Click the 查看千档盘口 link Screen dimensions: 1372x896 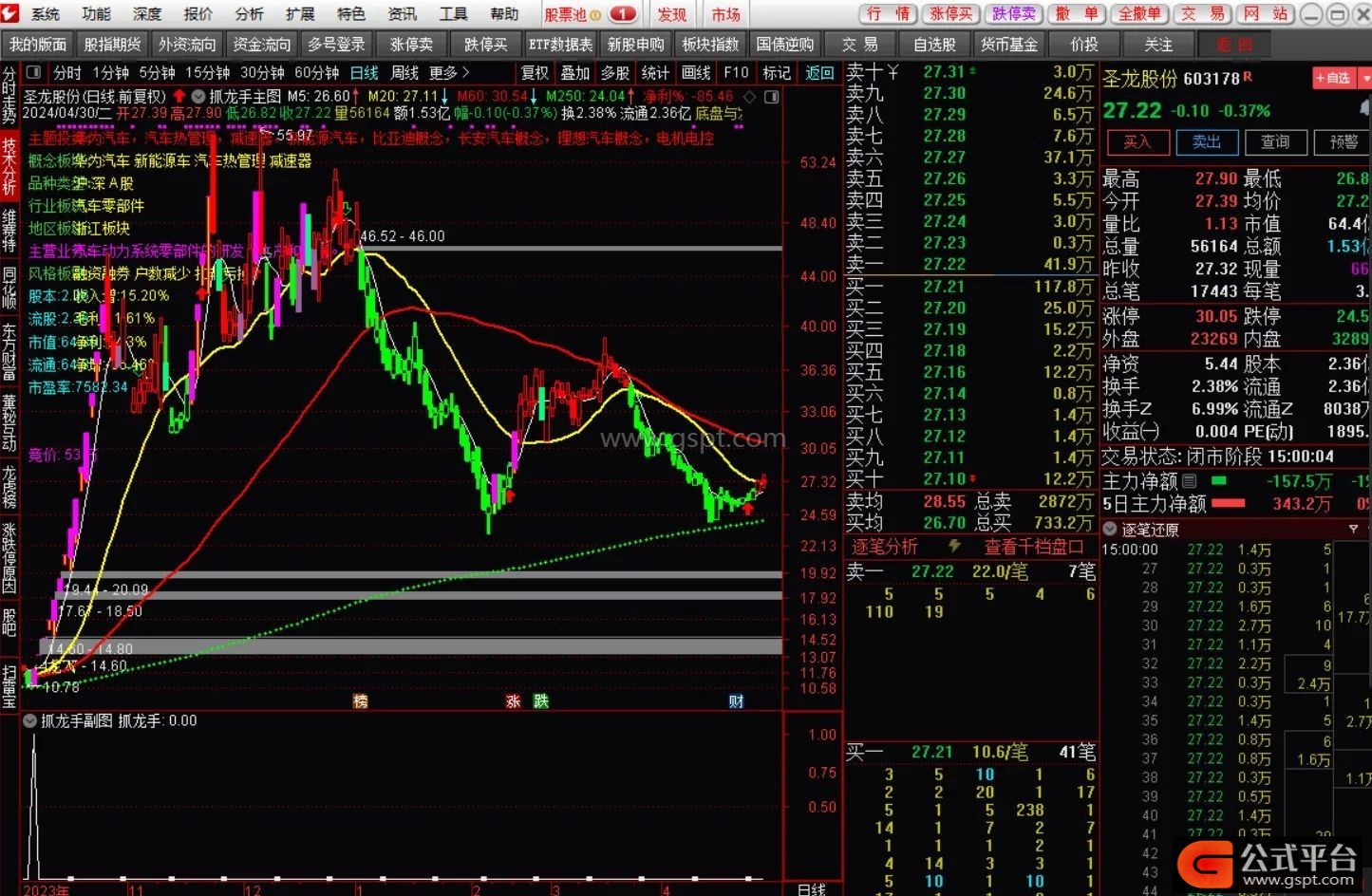pyautogui.click(x=1033, y=547)
